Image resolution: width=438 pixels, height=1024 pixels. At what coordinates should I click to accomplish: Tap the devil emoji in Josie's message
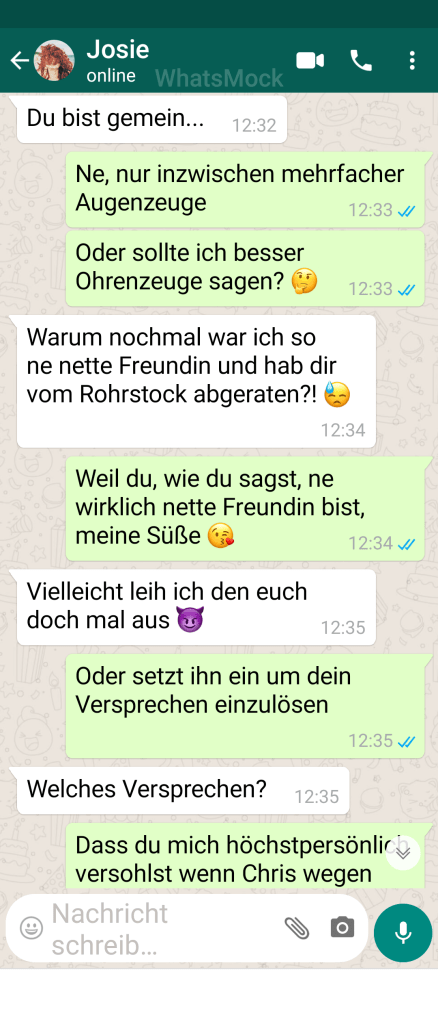pyautogui.click(x=191, y=619)
